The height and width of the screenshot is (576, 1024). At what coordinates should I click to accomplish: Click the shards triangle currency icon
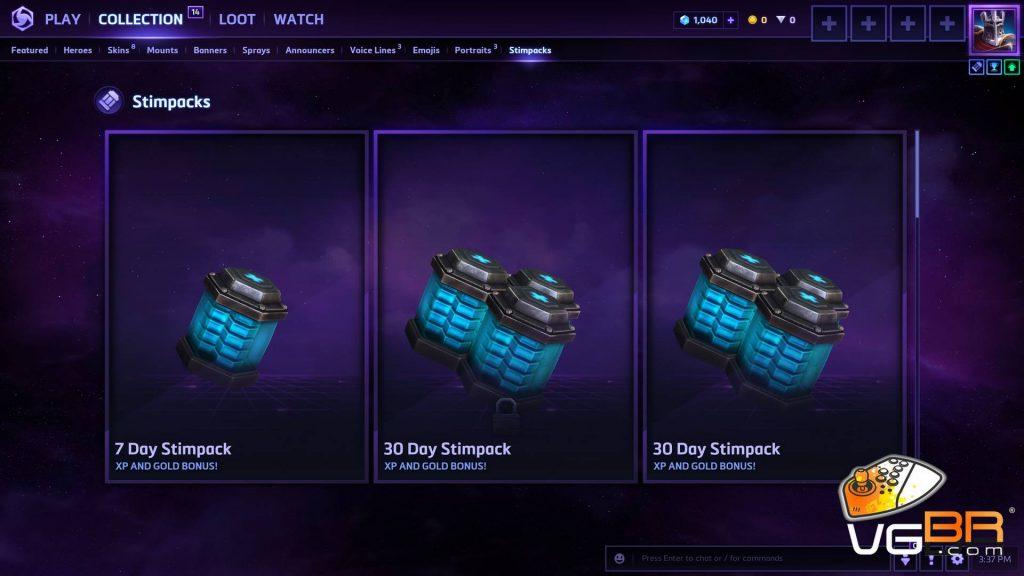(780, 20)
